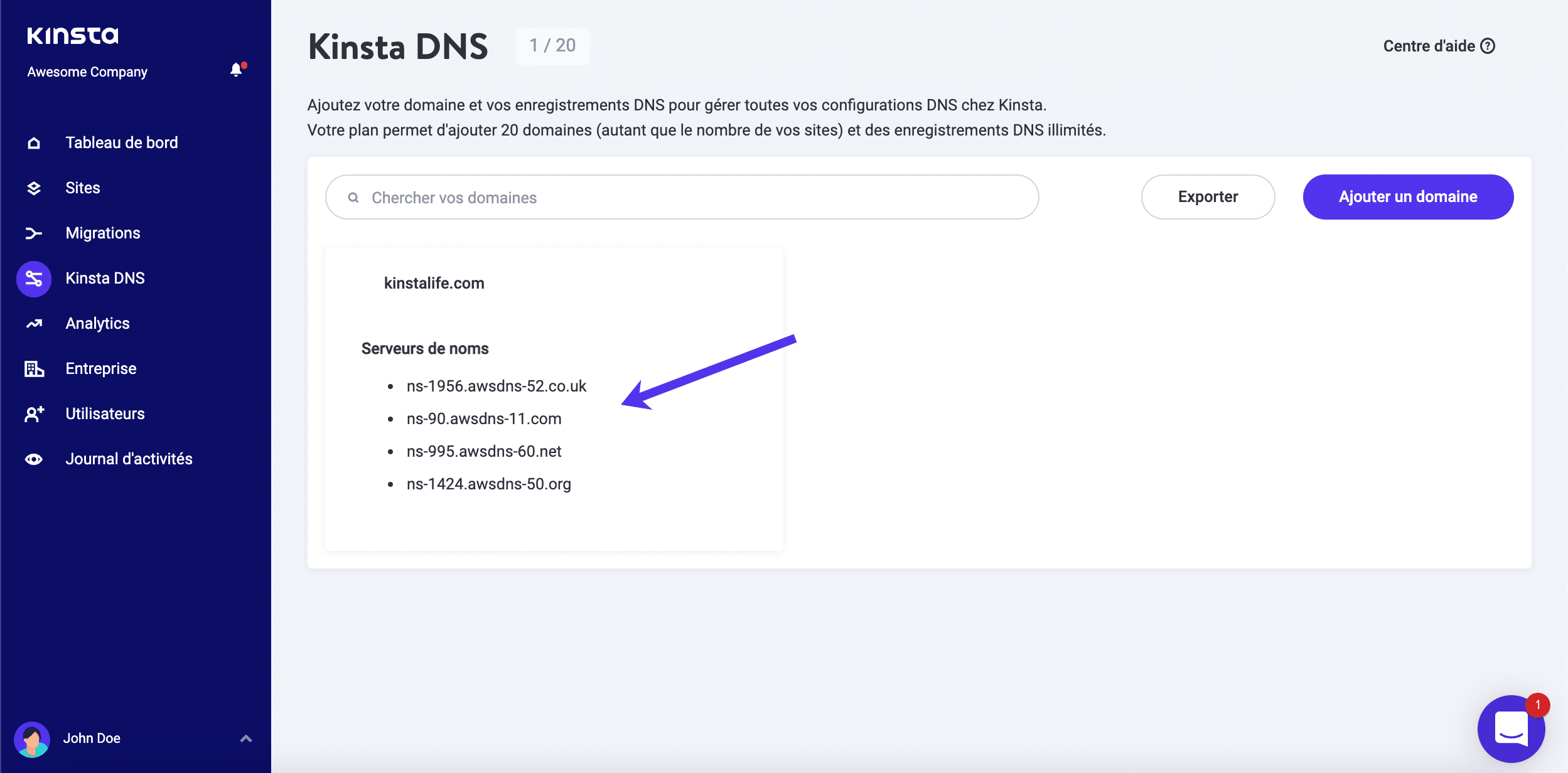The width and height of the screenshot is (1568, 773).
Task: Click the Kinsta logo
Action: (x=73, y=35)
